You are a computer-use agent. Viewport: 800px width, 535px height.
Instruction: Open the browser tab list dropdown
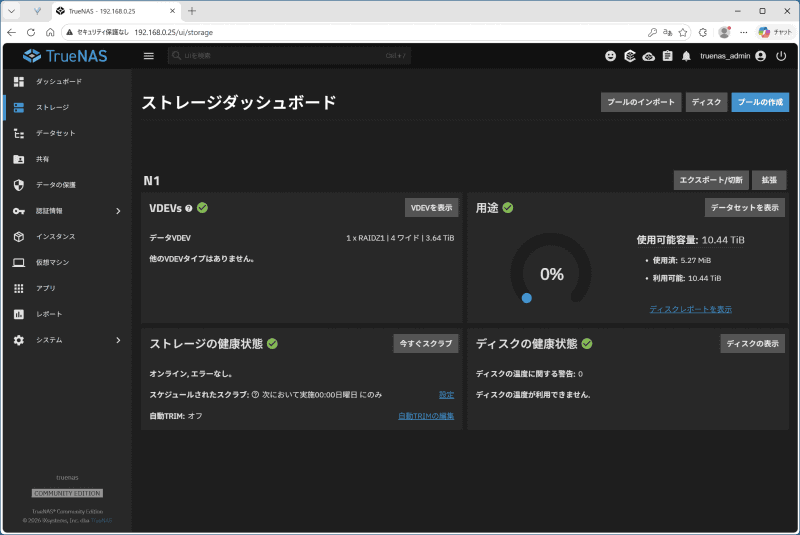[x=11, y=11]
